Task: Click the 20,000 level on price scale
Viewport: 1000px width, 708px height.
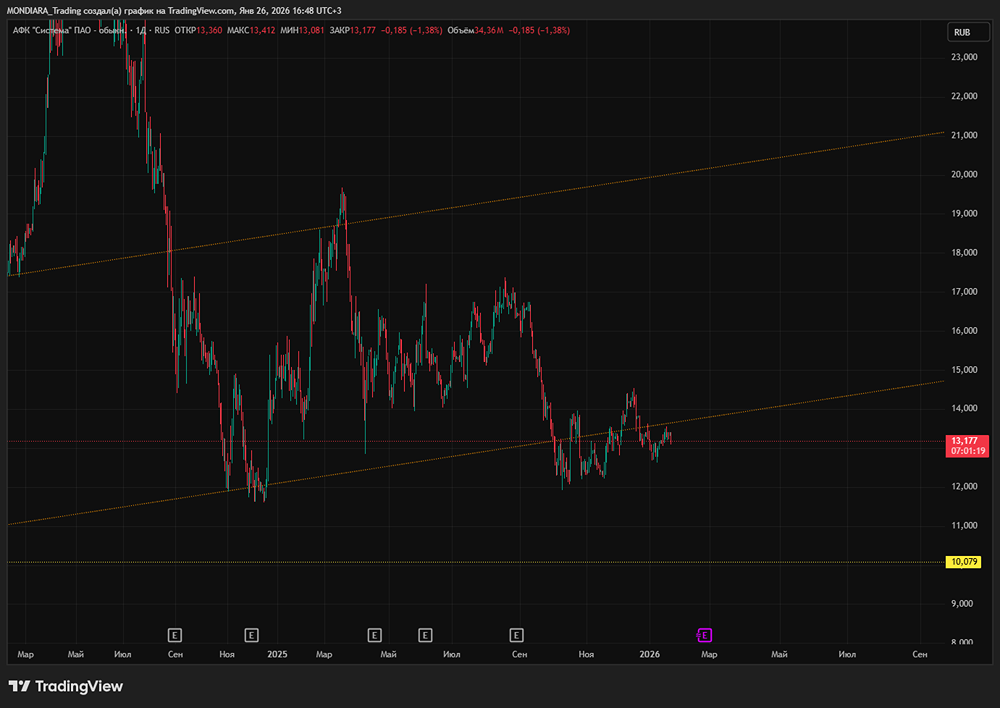Action: (963, 174)
